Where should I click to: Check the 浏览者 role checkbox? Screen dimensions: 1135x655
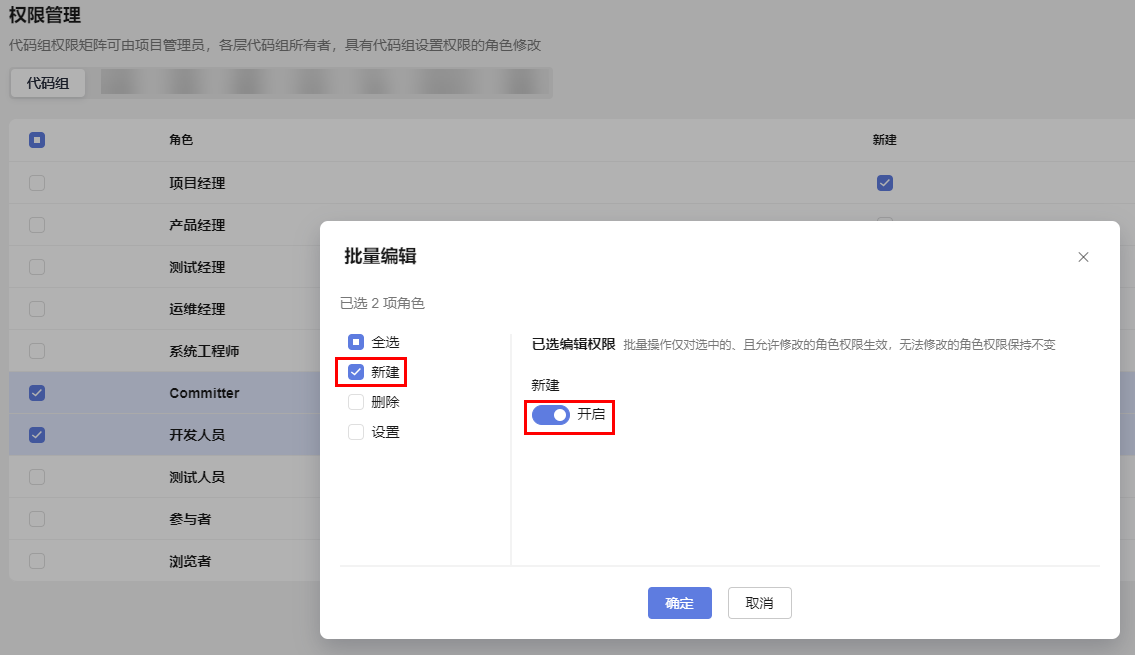pos(36,560)
